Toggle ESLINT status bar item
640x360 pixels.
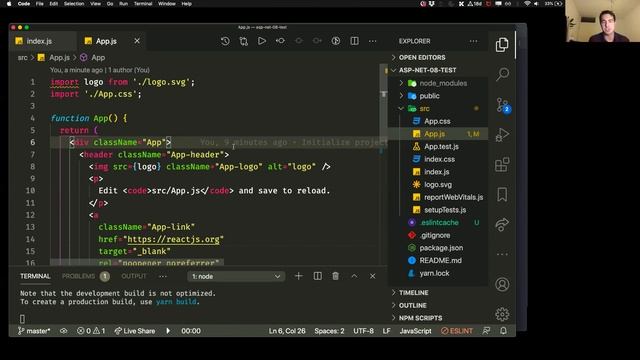(x=457, y=331)
